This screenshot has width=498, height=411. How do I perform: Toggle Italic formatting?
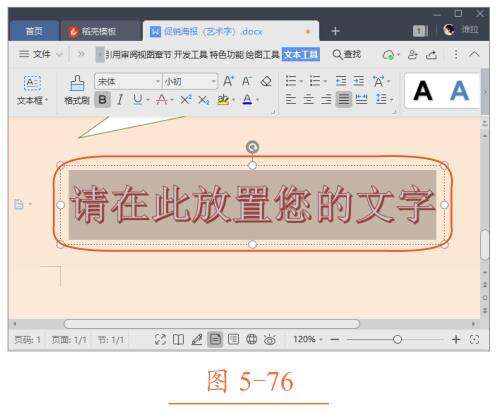120,99
